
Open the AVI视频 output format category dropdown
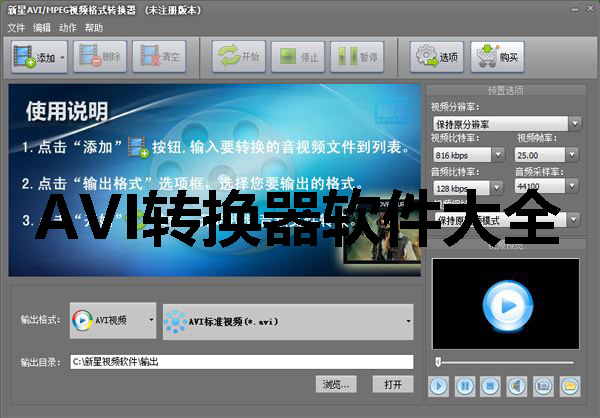113,320
